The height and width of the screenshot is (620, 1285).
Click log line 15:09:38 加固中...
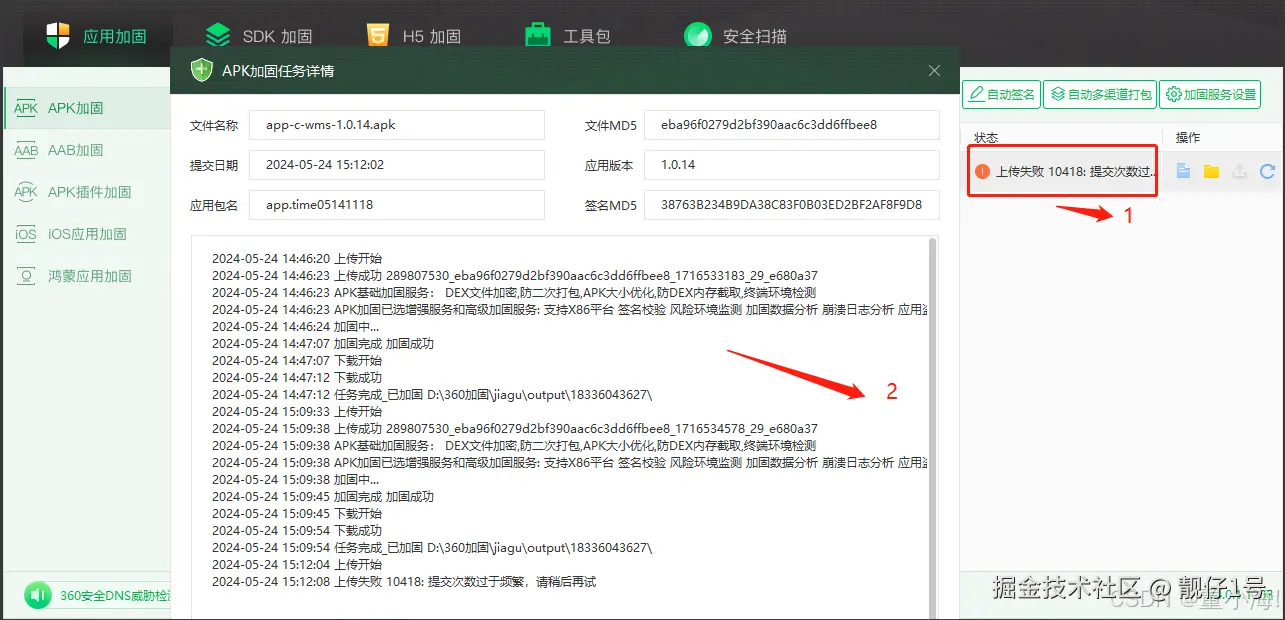296,479
